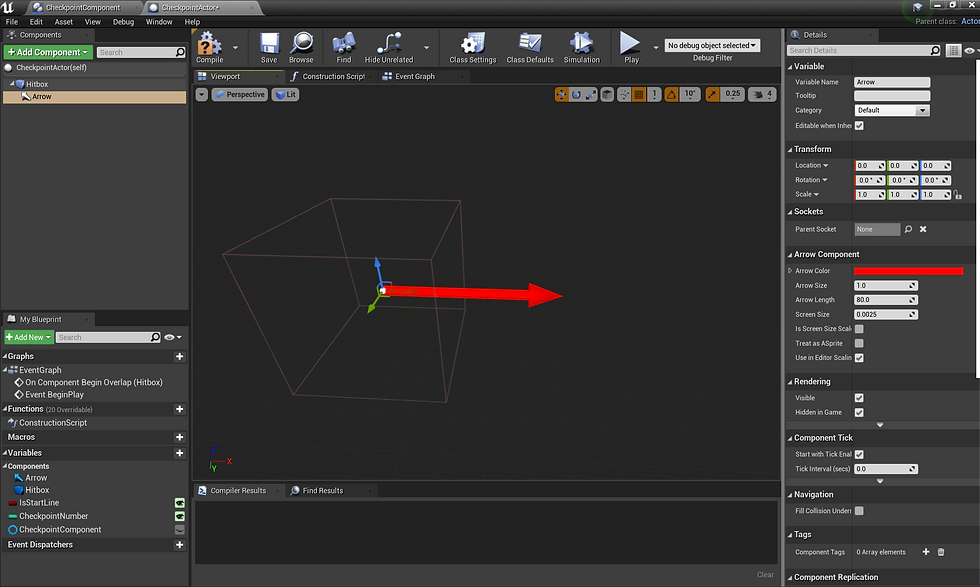Toggle Treat as ASprite checkbox
This screenshot has width=980, height=587.
[859, 343]
